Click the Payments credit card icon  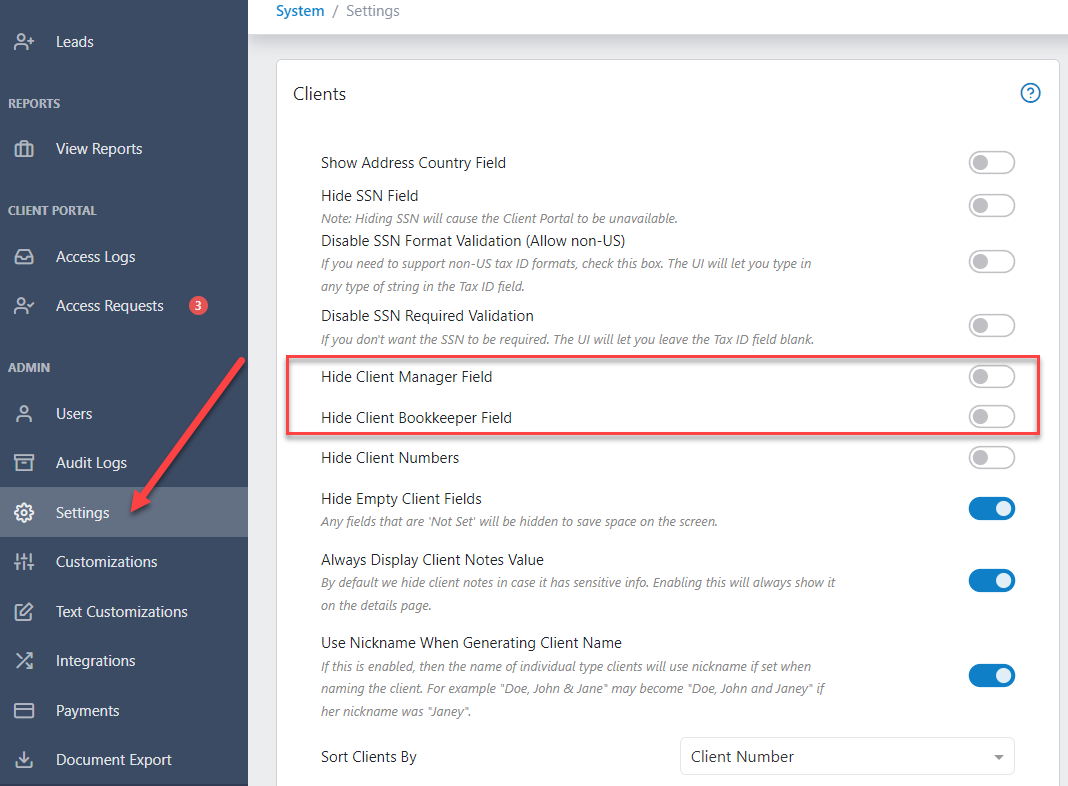pyautogui.click(x=24, y=711)
